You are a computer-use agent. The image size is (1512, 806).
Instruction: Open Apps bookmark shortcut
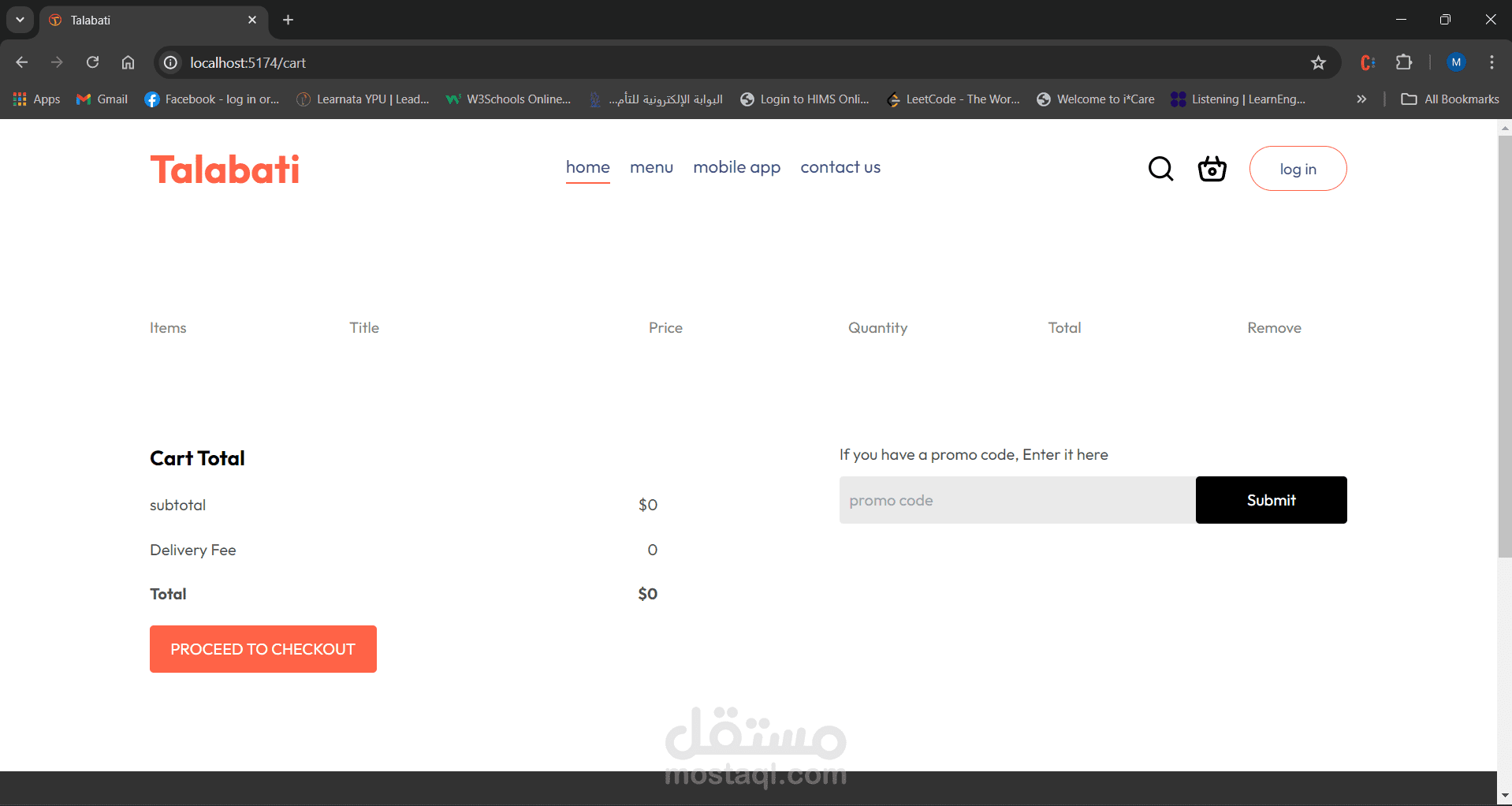pyautogui.click(x=37, y=99)
